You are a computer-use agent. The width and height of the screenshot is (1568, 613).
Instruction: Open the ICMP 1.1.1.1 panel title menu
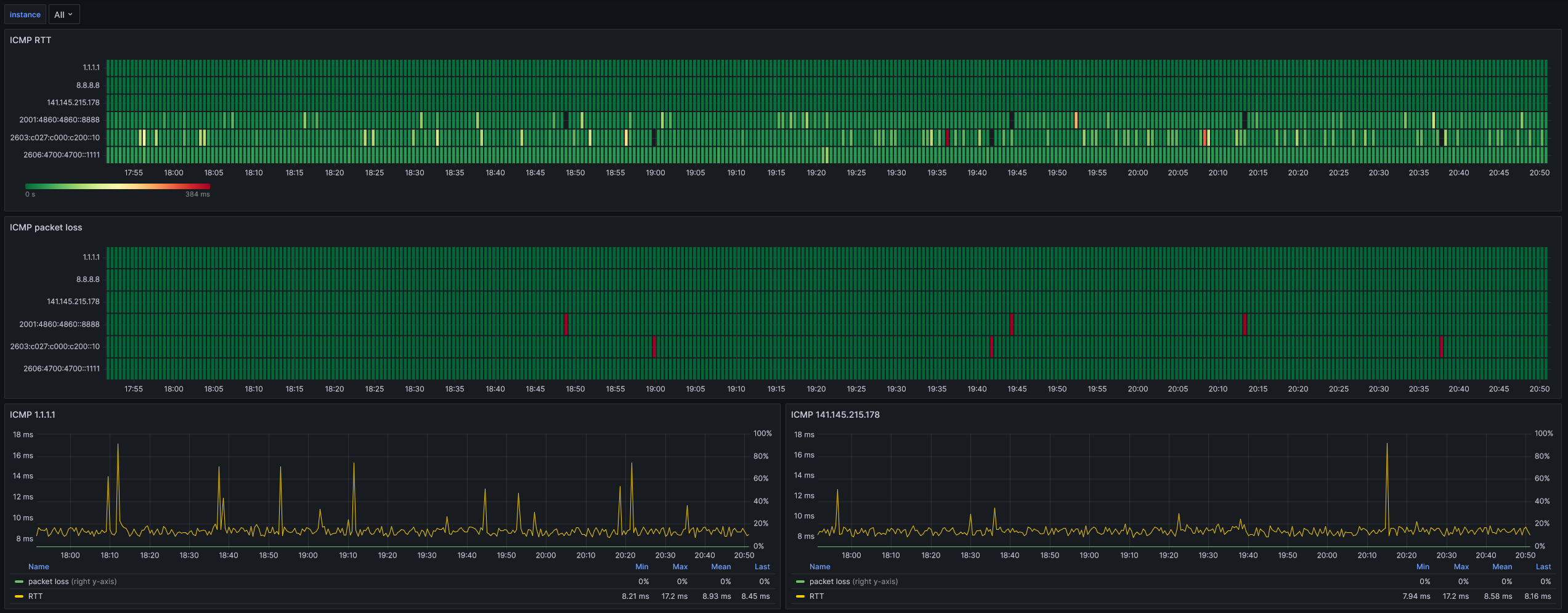(x=32, y=415)
